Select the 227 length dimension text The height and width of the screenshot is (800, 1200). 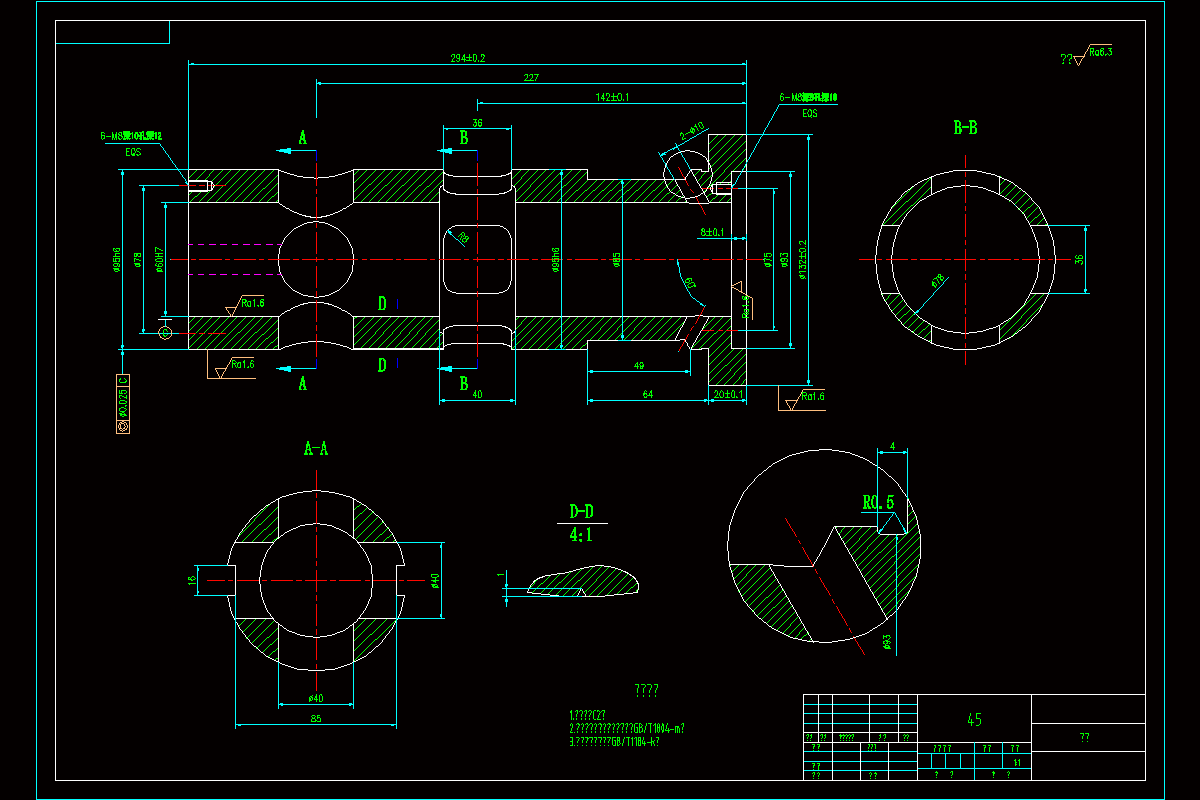tap(531, 78)
